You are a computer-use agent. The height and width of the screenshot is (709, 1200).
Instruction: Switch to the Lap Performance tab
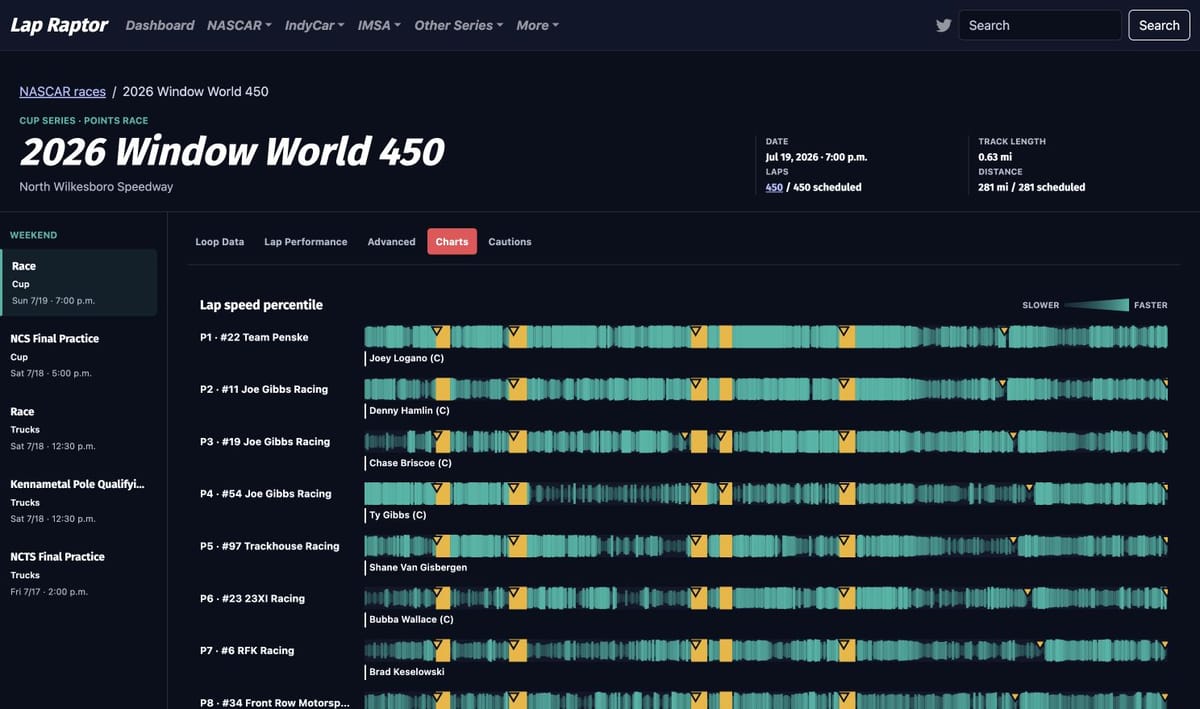[x=306, y=242]
